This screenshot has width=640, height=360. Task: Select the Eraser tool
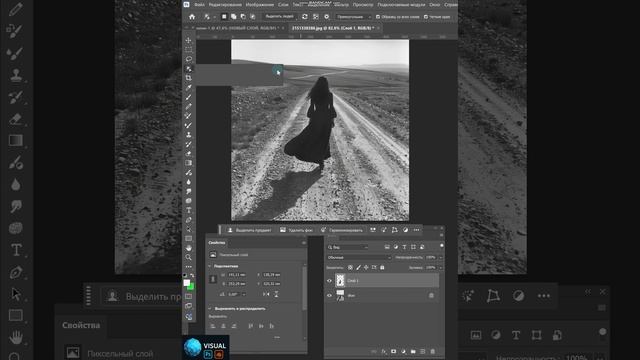coord(189,153)
